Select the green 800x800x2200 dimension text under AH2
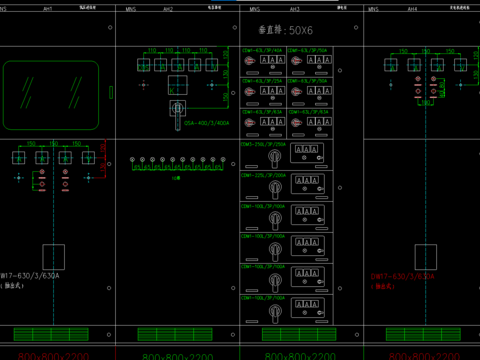480x360 pixels. pos(178,357)
